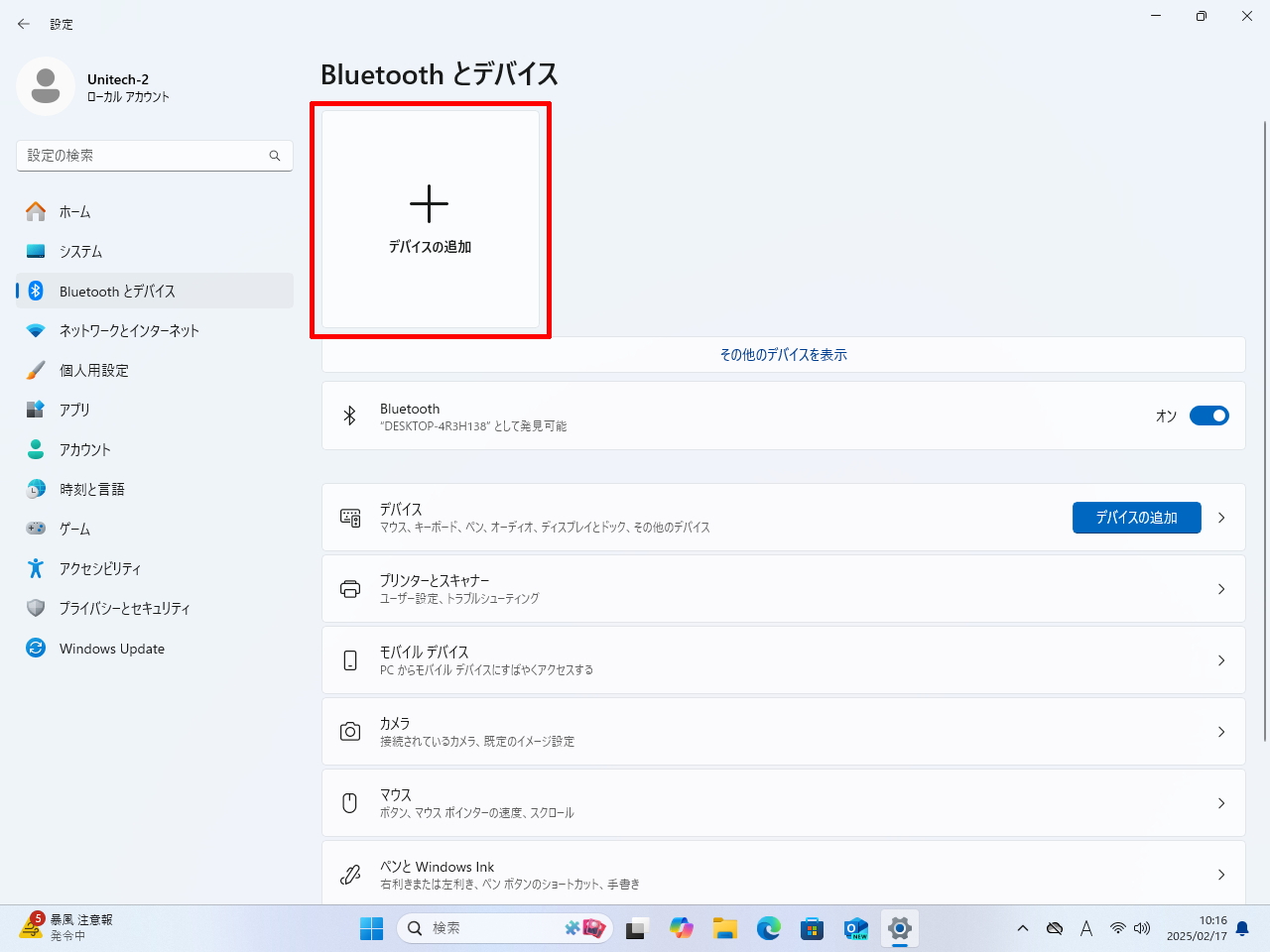
Task: Expand the デバイス row chevron
Action: pos(1221,518)
